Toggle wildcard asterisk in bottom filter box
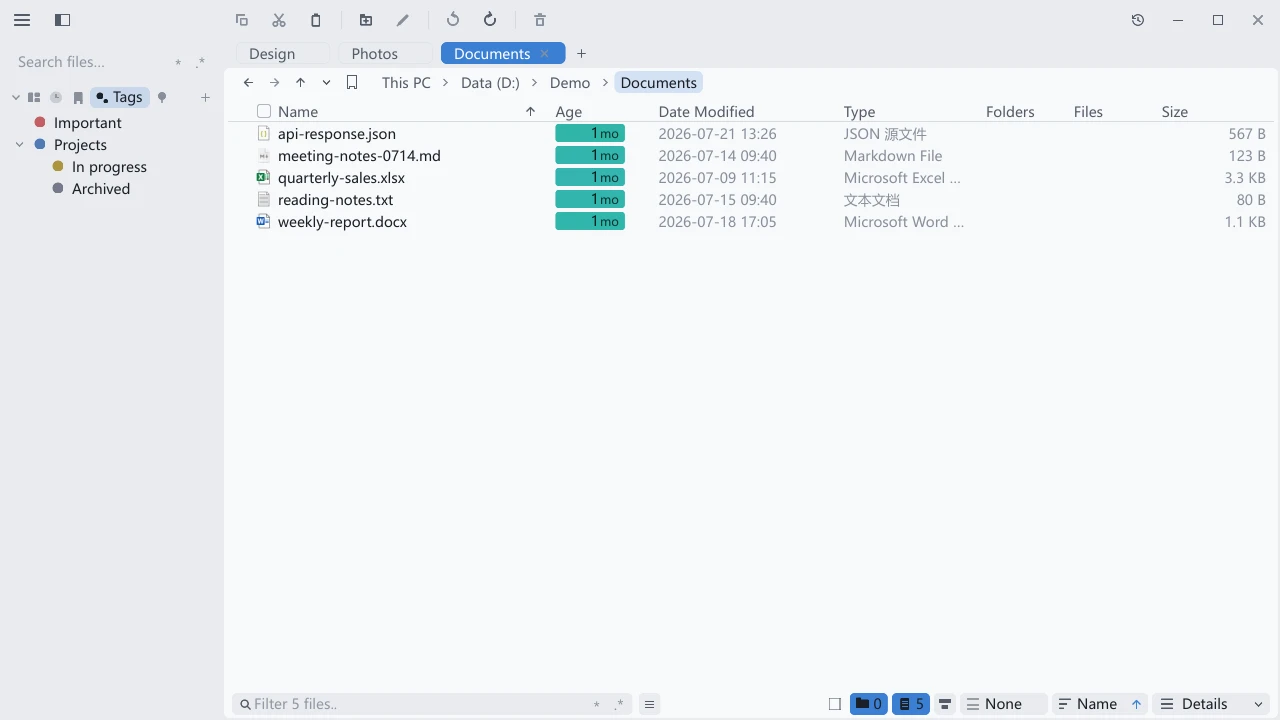The height and width of the screenshot is (720, 1280). pos(597,705)
